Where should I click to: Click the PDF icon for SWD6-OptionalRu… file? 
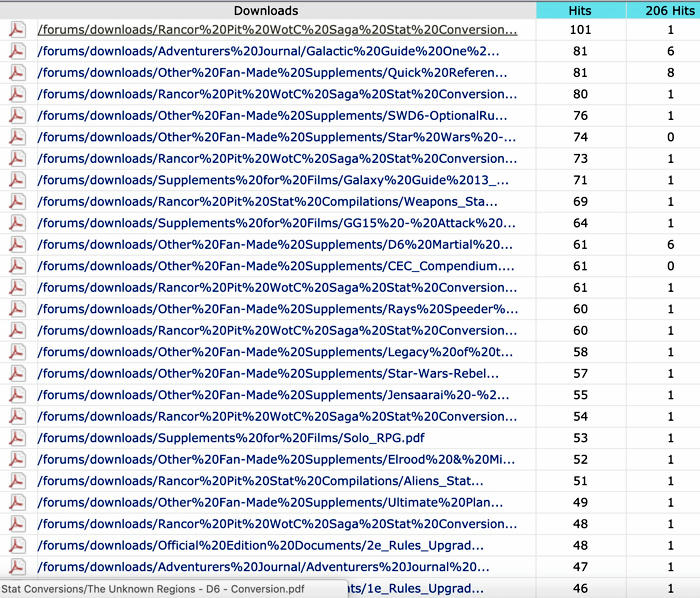[x=17, y=115]
